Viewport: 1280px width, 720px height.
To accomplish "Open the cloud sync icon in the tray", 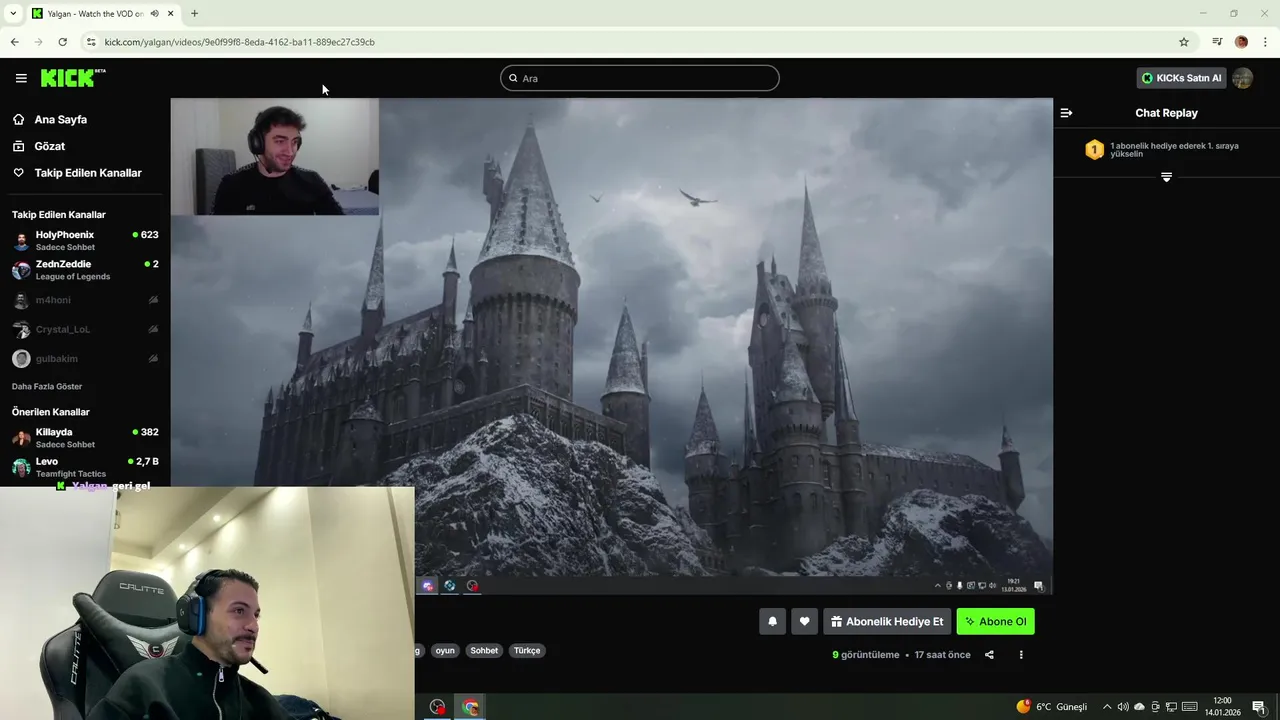I will point(1138,707).
